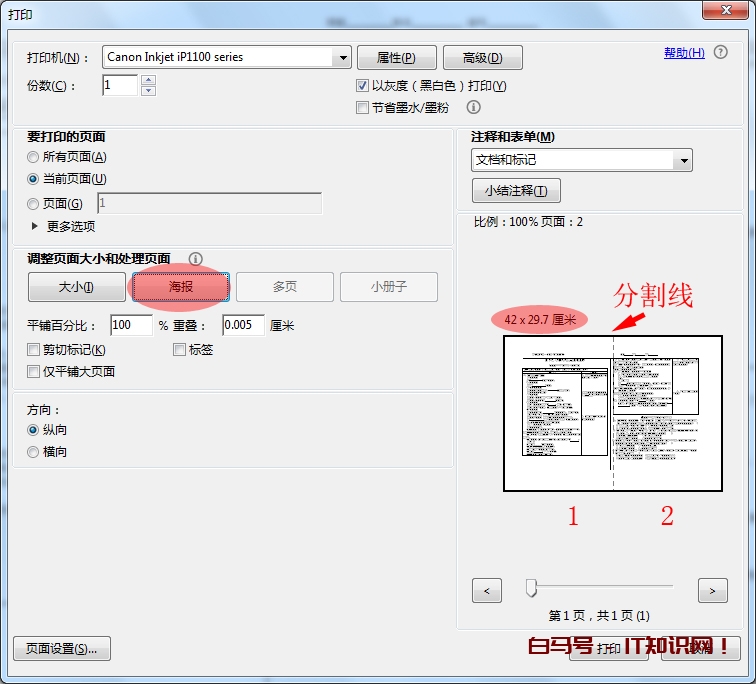Click the preview page slider handle

(x=531, y=588)
